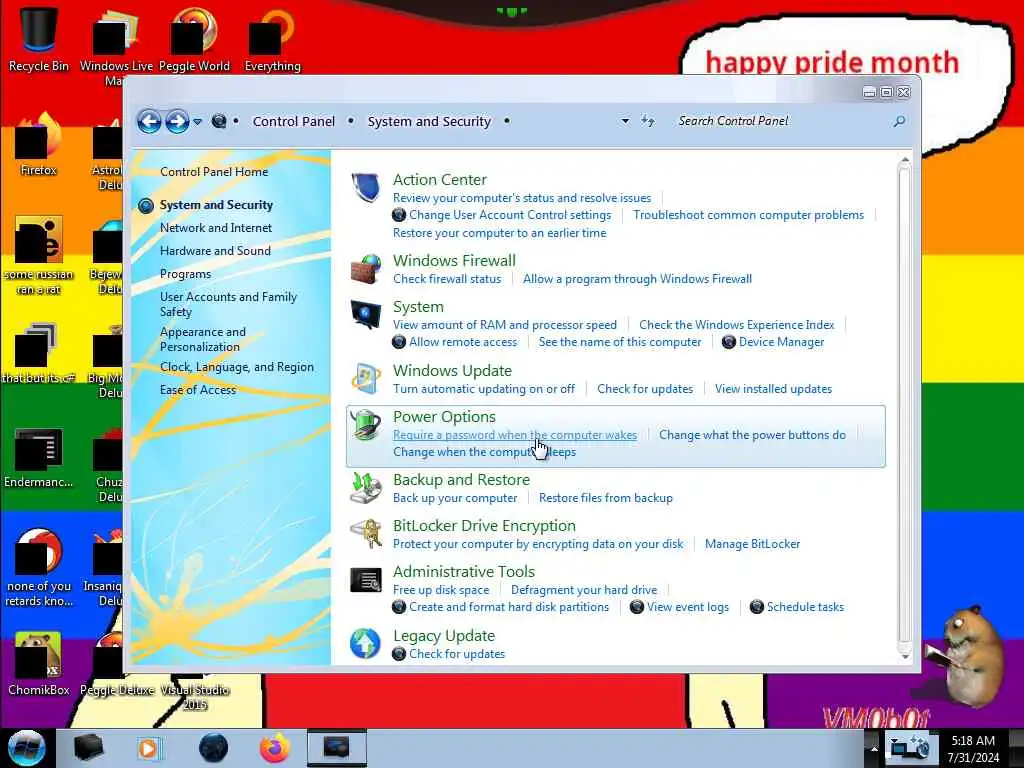Click the Control Panel breadcrumb segment

click(x=294, y=121)
